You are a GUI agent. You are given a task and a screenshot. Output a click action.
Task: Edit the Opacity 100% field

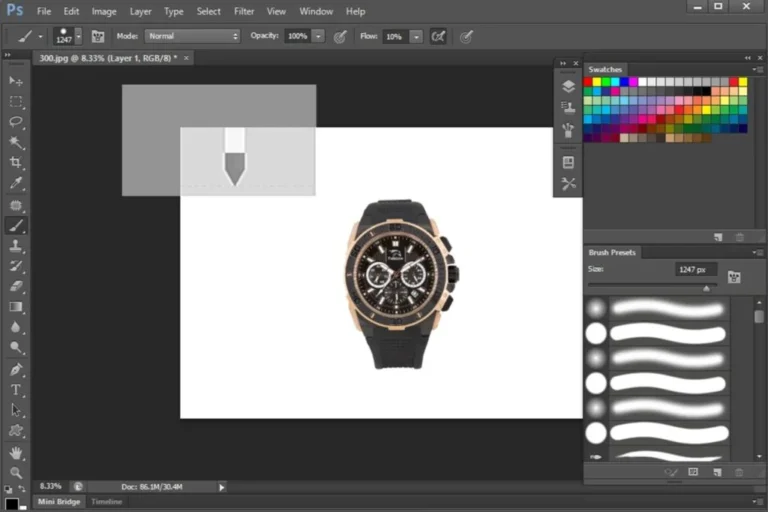pos(297,36)
